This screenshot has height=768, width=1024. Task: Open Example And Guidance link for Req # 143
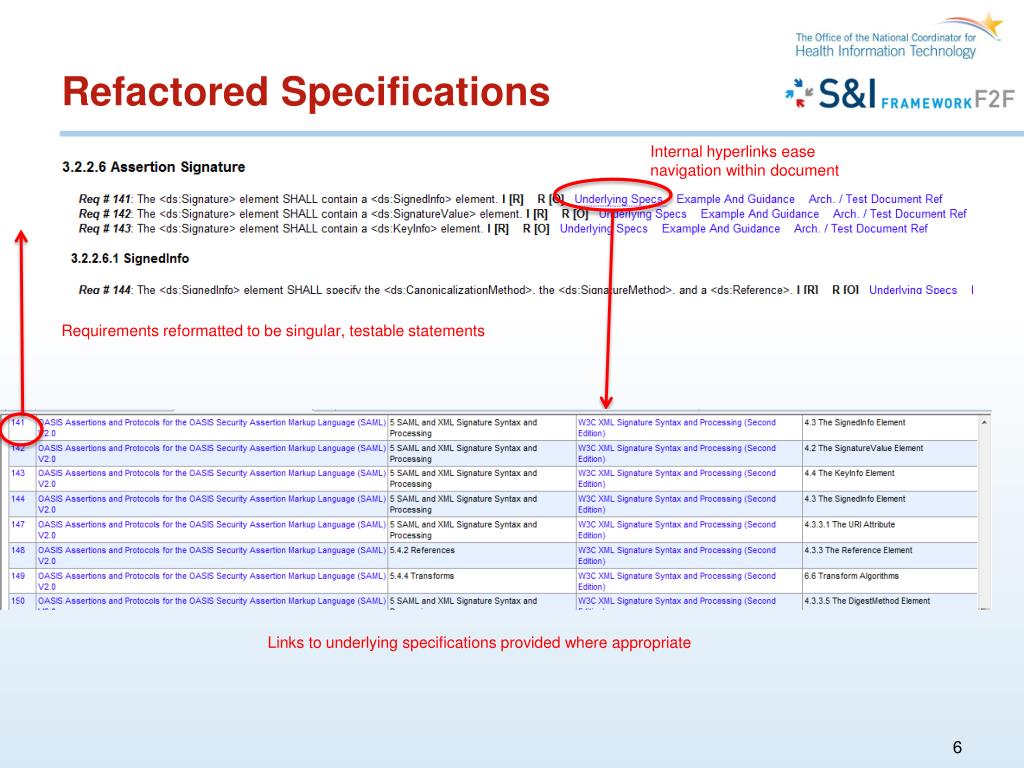720,229
